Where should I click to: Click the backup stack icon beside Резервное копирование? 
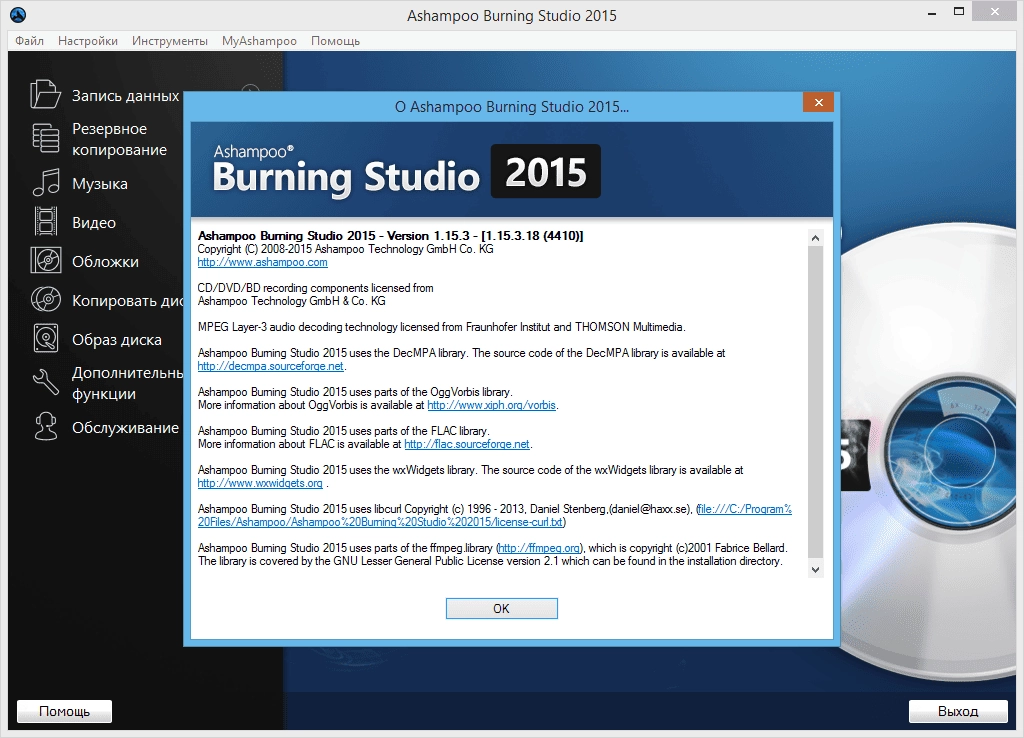pos(45,138)
